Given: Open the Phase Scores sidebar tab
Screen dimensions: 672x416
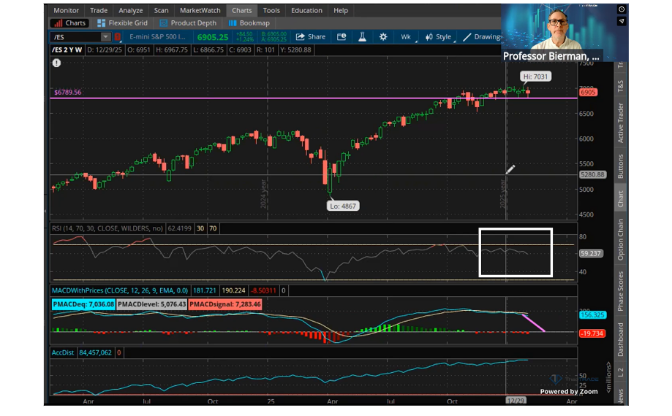Looking at the screenshot, I should [621, 291].
